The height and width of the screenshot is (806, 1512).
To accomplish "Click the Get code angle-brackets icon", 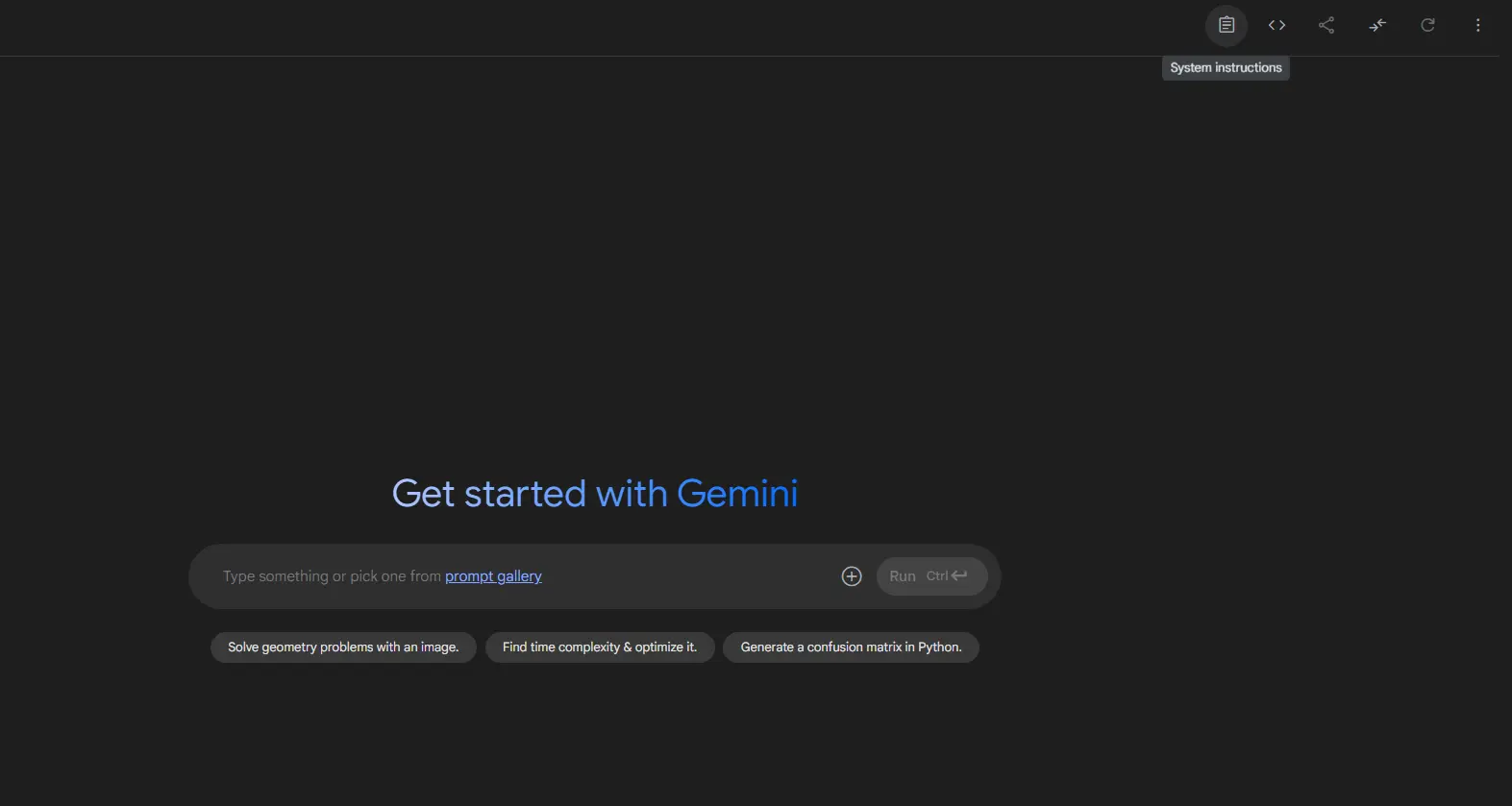I will click(x=1277, y=25).
